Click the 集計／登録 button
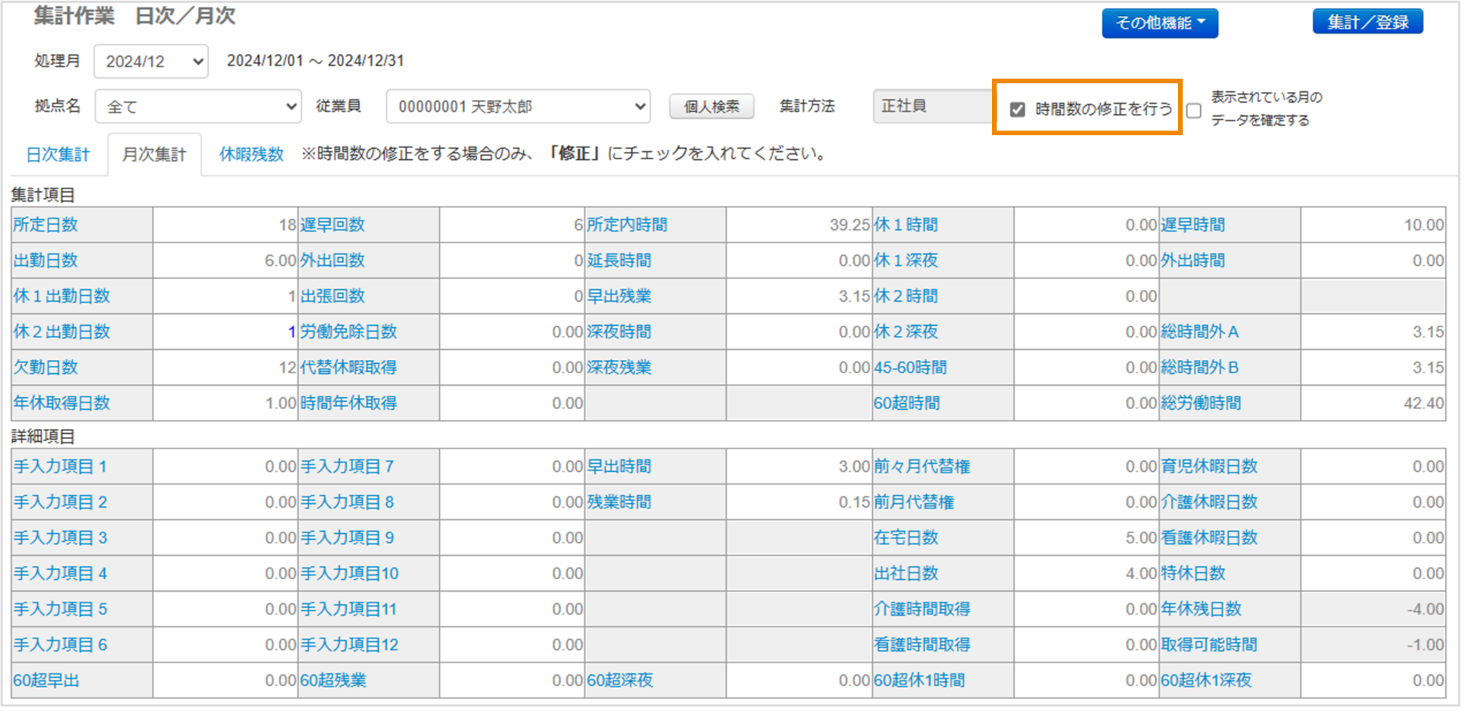The image size is (1466, 713). pyautogui.click(x=1367, y=22)
